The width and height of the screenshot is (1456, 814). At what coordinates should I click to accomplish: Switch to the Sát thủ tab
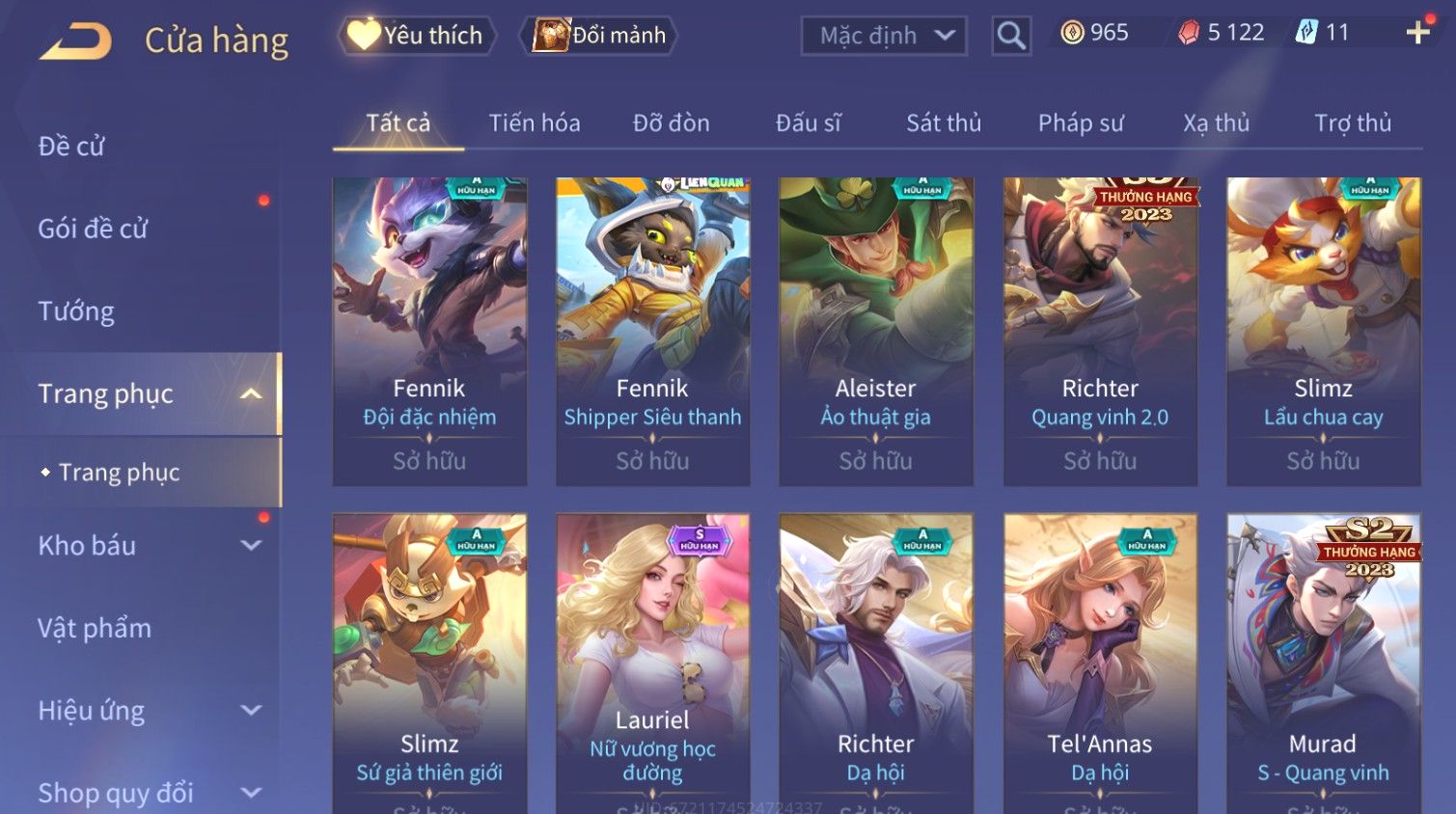tap(944, 123)
